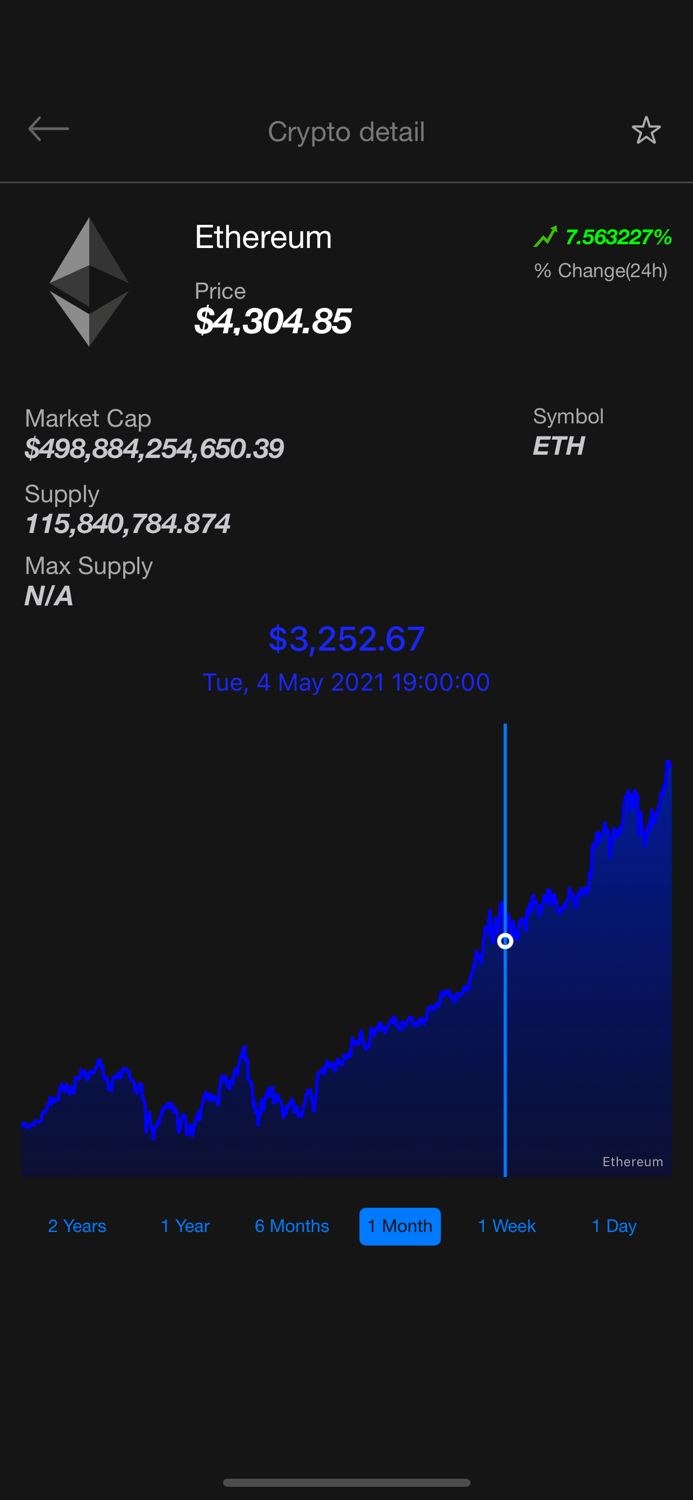693x1500 pixels.
Task: Click the $3,252.67 highlighted chart price
Action: 346,639
